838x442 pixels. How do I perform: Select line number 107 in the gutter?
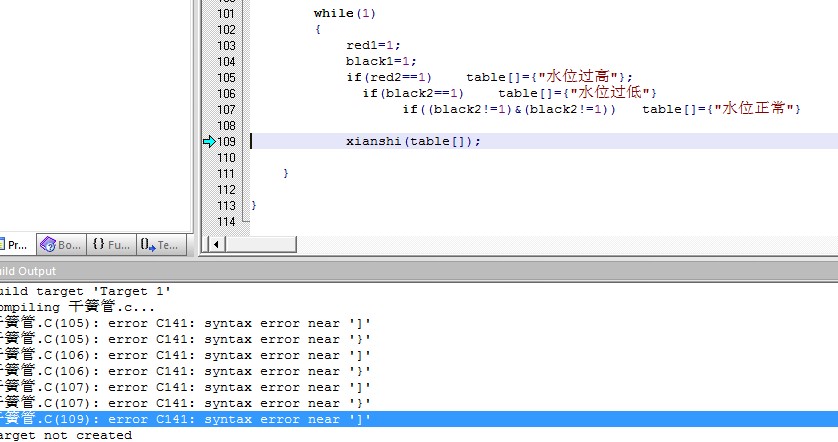[226, 110]
